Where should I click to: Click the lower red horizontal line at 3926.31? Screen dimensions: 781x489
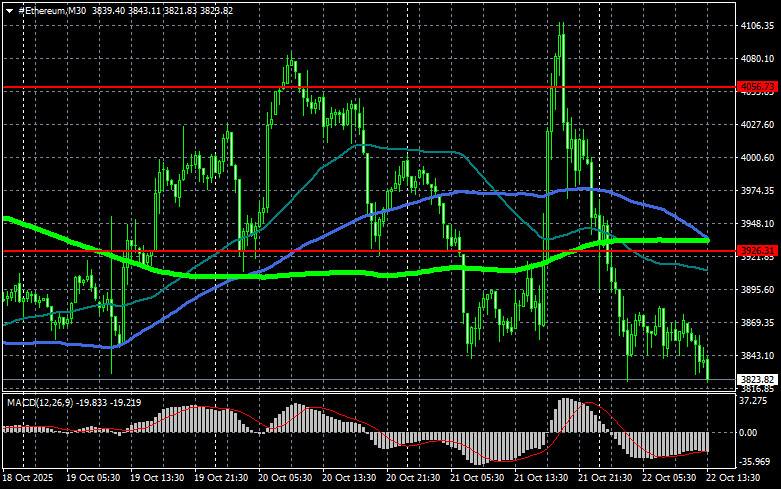300,251
